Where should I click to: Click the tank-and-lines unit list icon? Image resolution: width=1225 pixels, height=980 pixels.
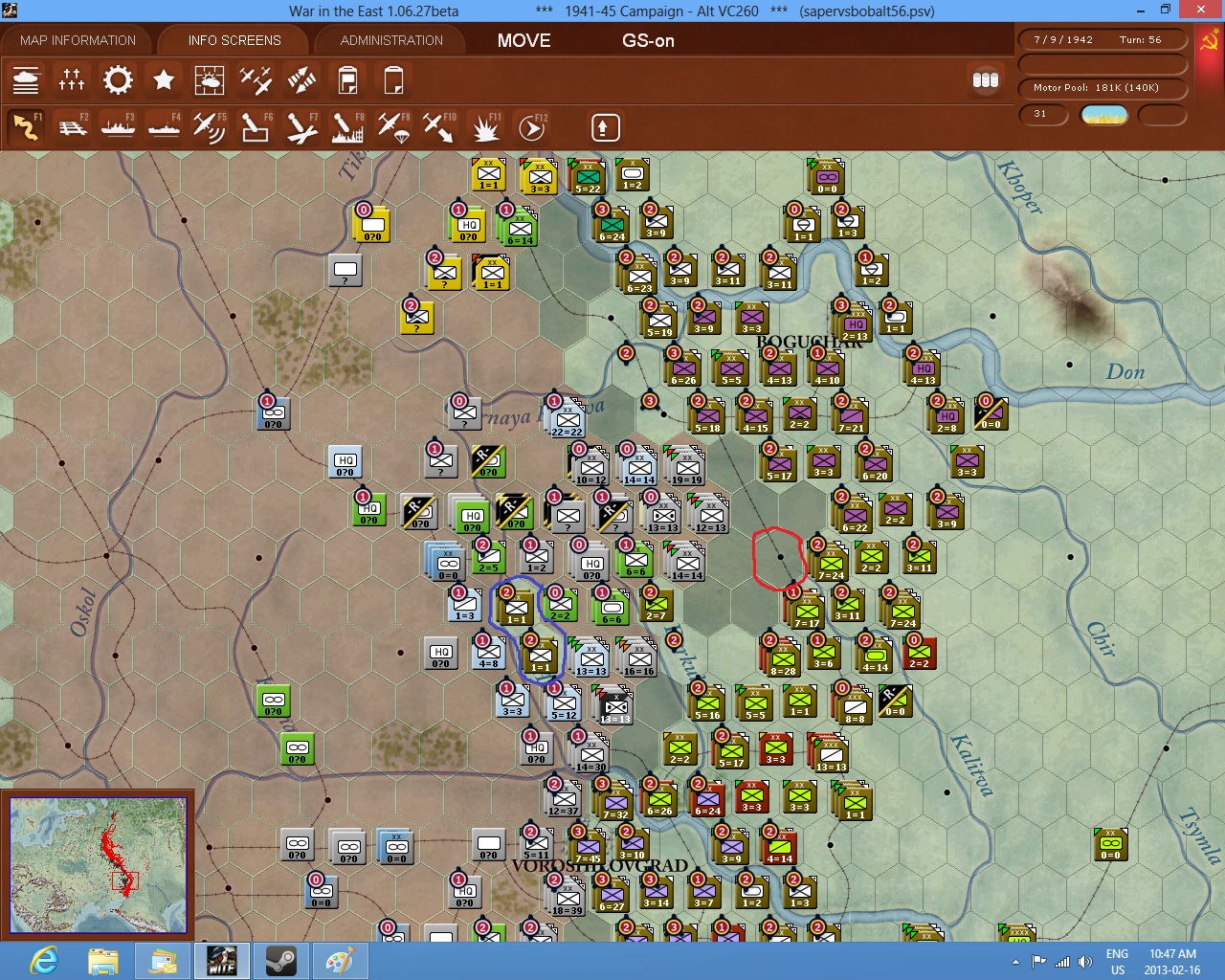26,79
